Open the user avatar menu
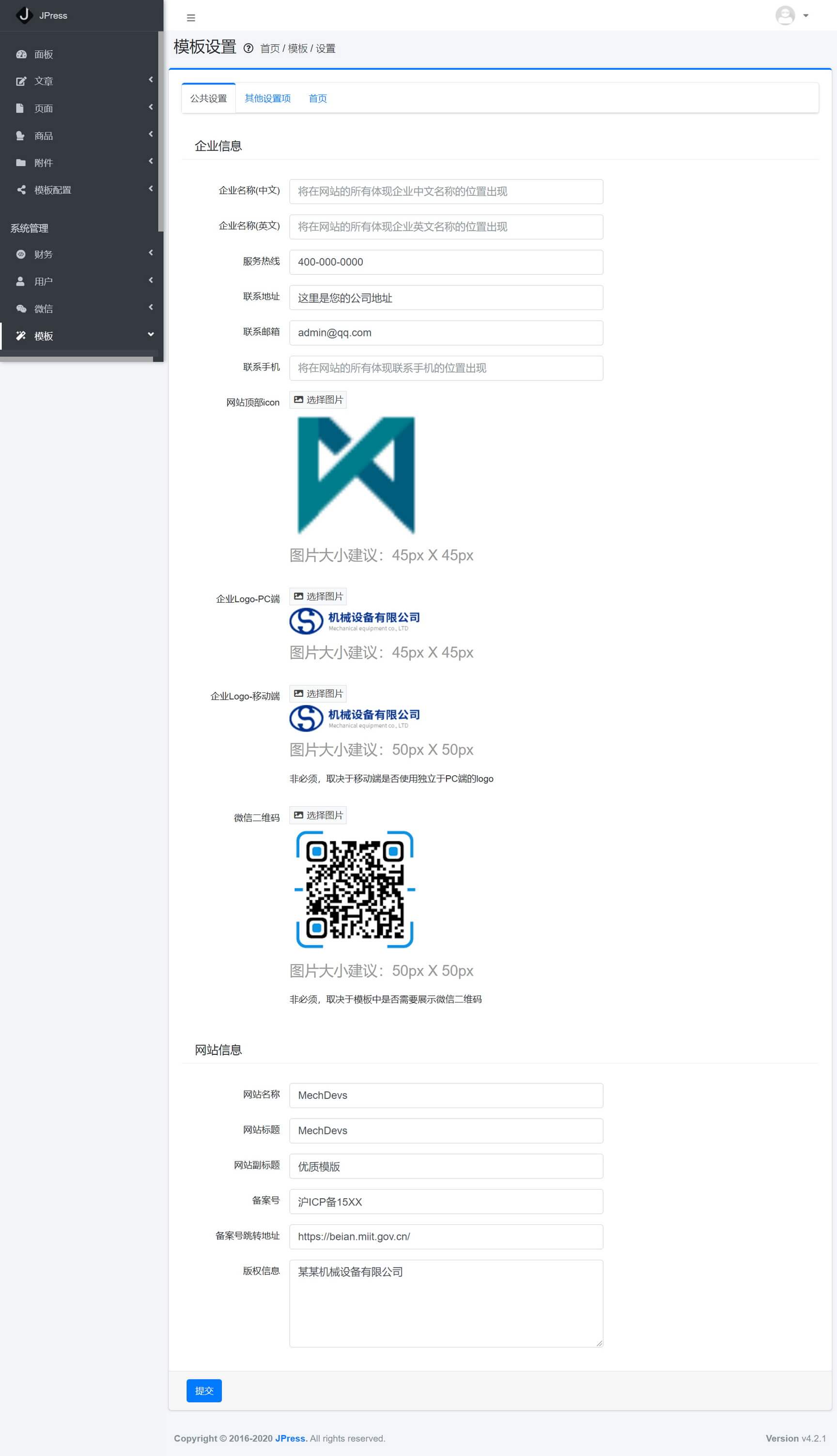This screenshot has height=1456, width=837. click(x=791, y=16)
